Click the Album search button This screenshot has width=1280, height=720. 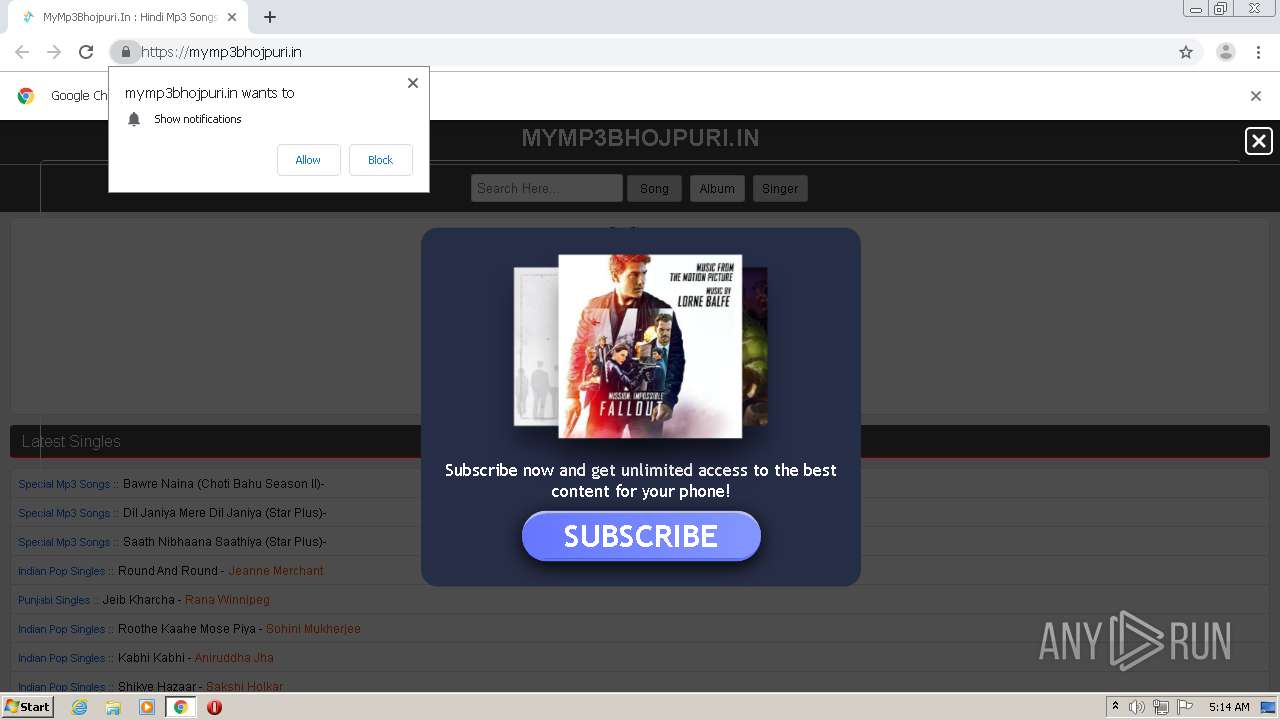[717, 188]
